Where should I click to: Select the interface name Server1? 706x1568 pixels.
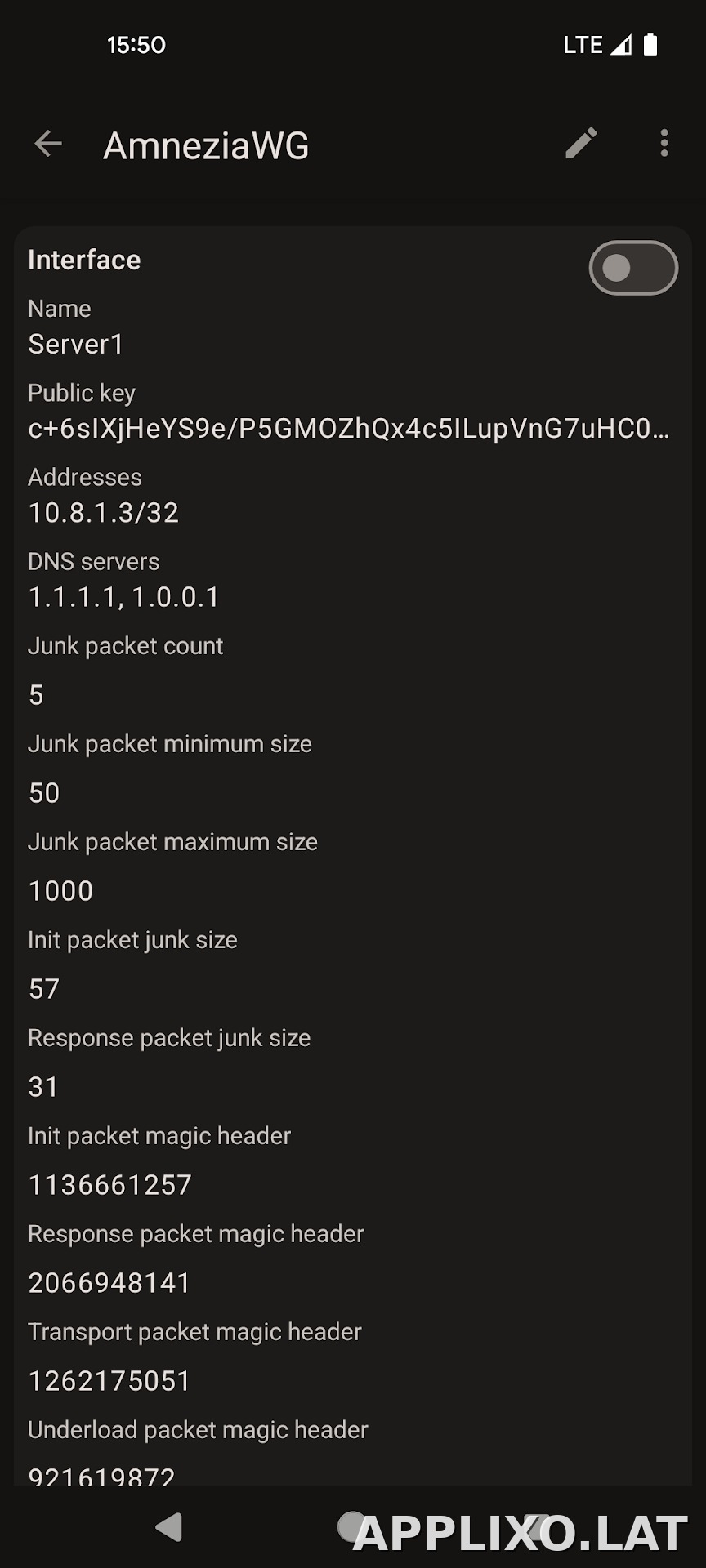76,345
